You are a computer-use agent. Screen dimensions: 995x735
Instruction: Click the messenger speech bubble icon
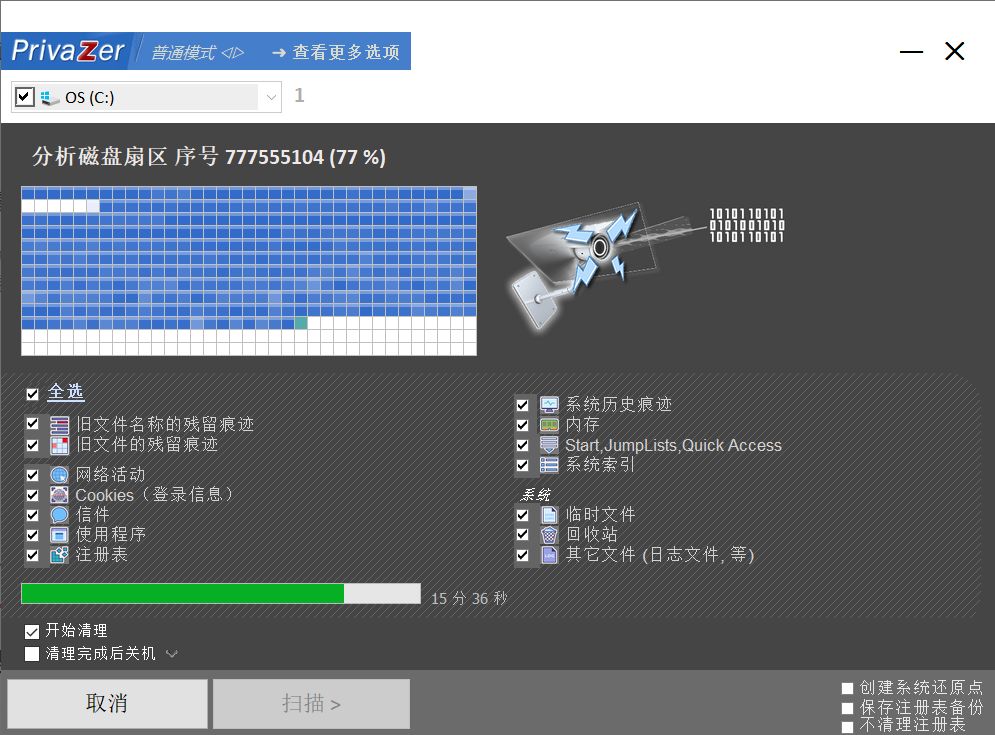click(x=59, y=515)
